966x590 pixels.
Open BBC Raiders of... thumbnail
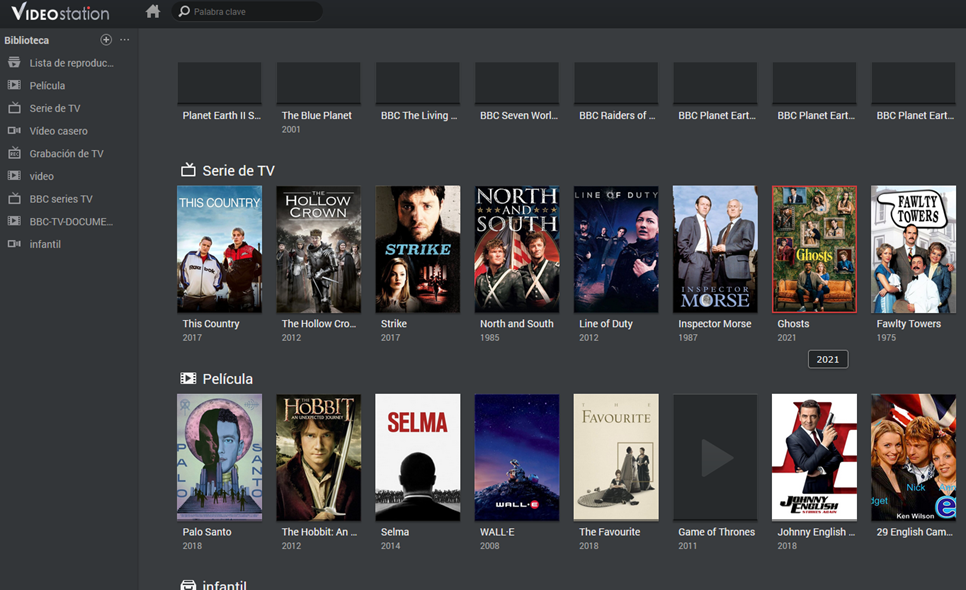(x=616, y=83)
